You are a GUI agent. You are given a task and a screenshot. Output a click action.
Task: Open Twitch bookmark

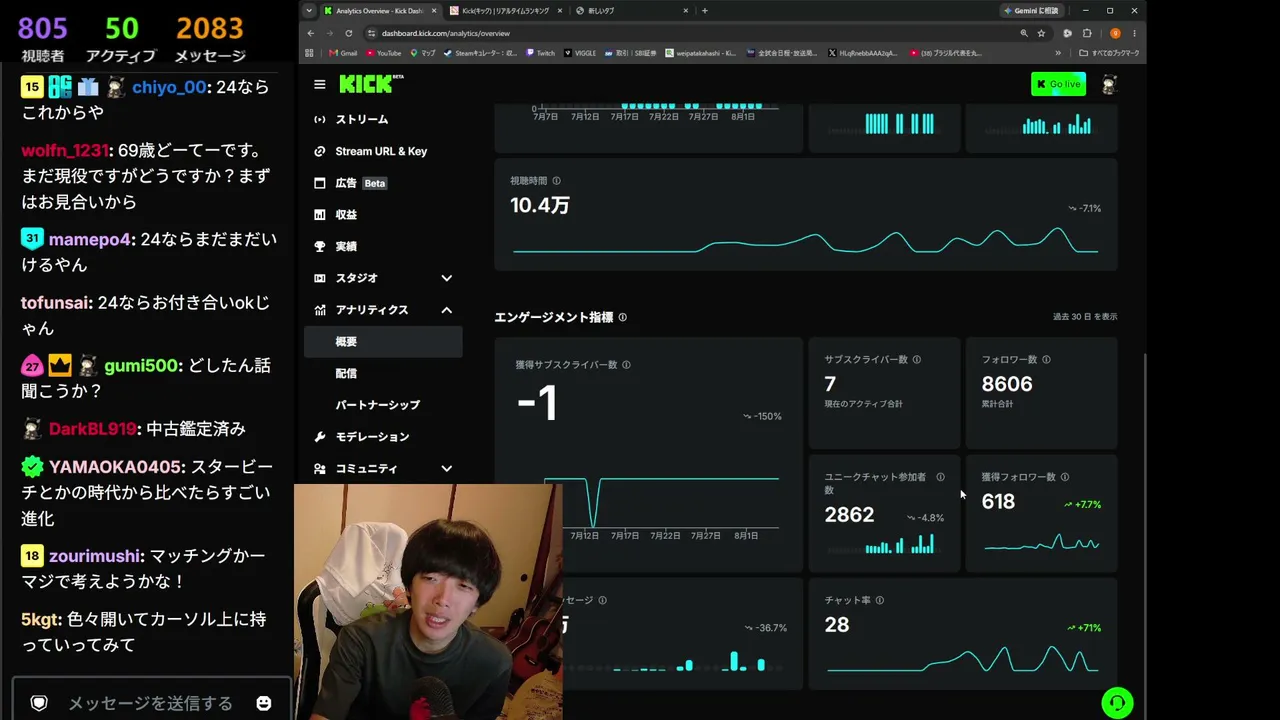540,53
